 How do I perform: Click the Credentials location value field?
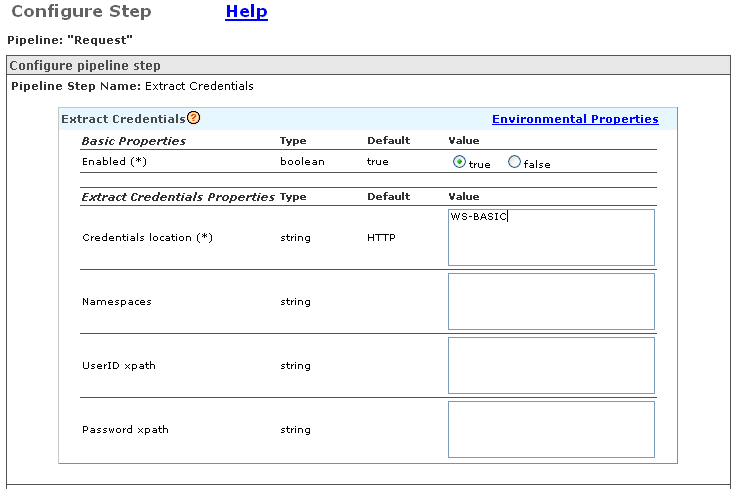pyautogui.click(x=551, y=237)
